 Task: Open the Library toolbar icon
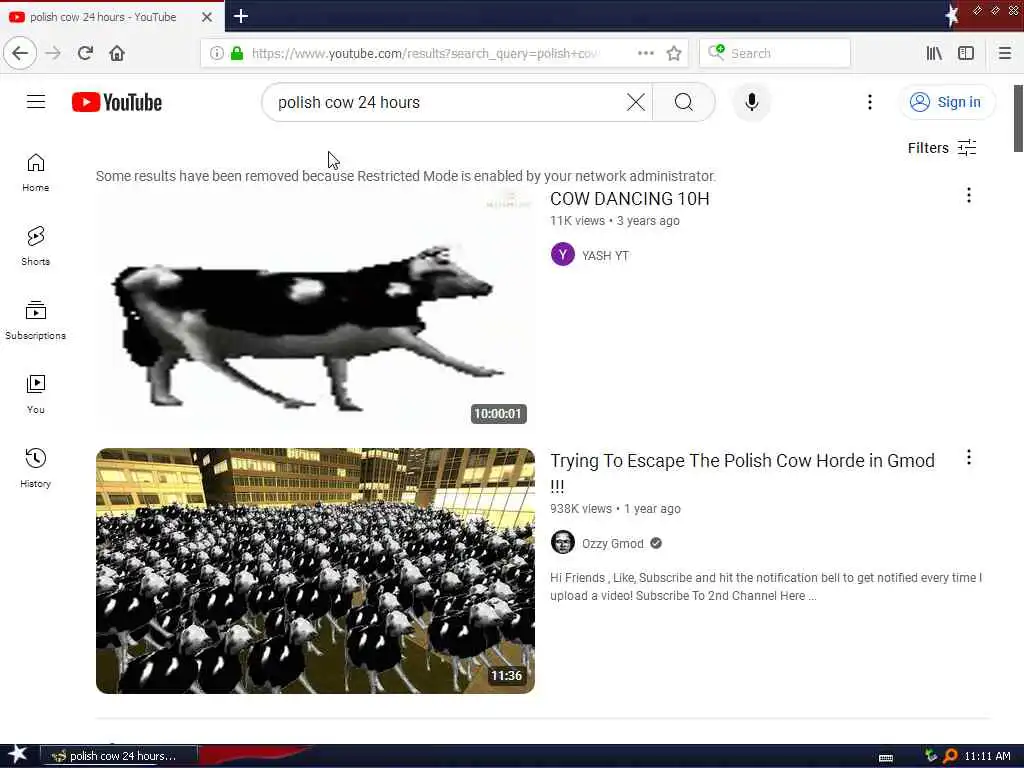(934, 53)
